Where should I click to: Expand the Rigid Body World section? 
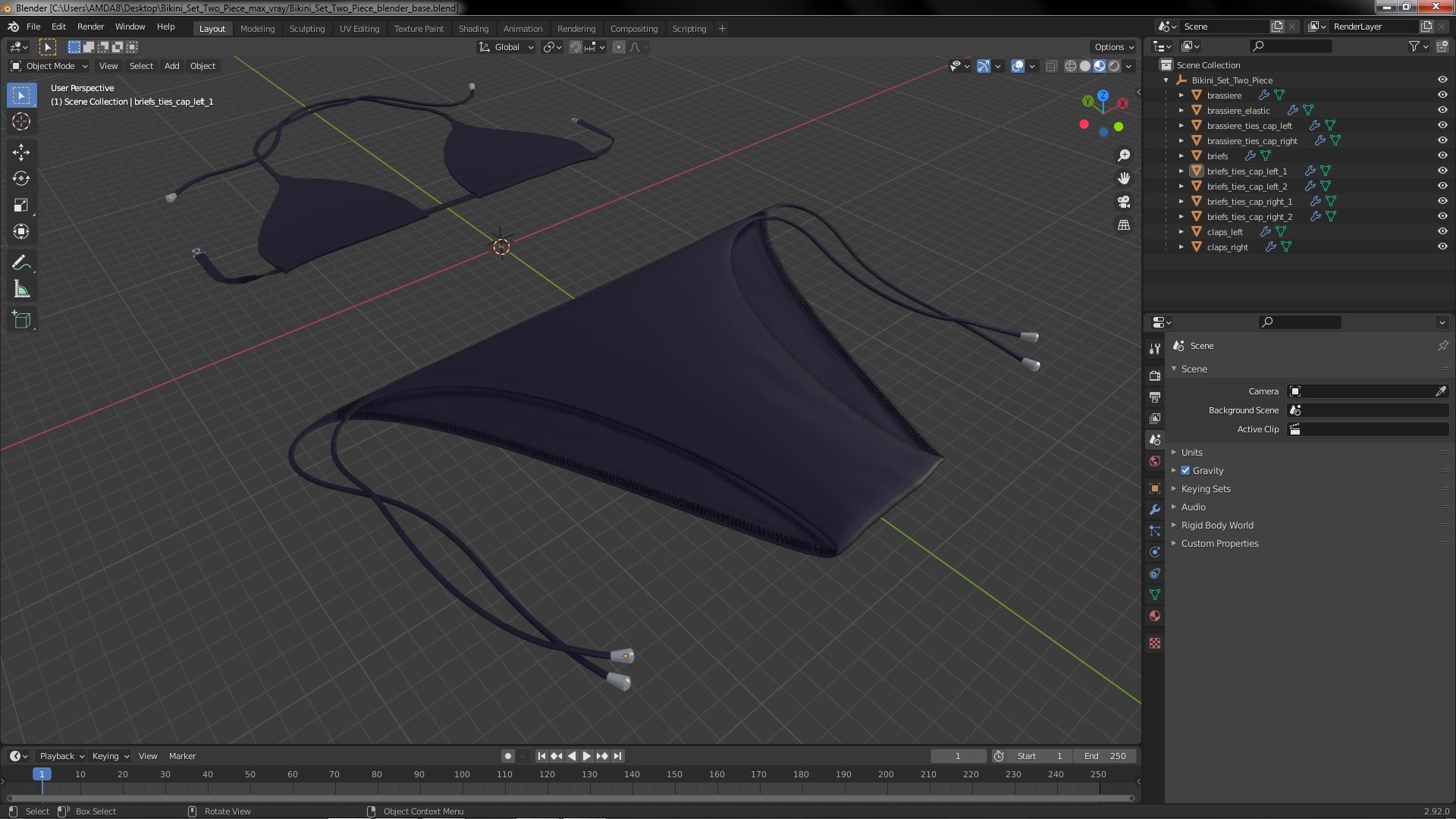coord(1216,525)
